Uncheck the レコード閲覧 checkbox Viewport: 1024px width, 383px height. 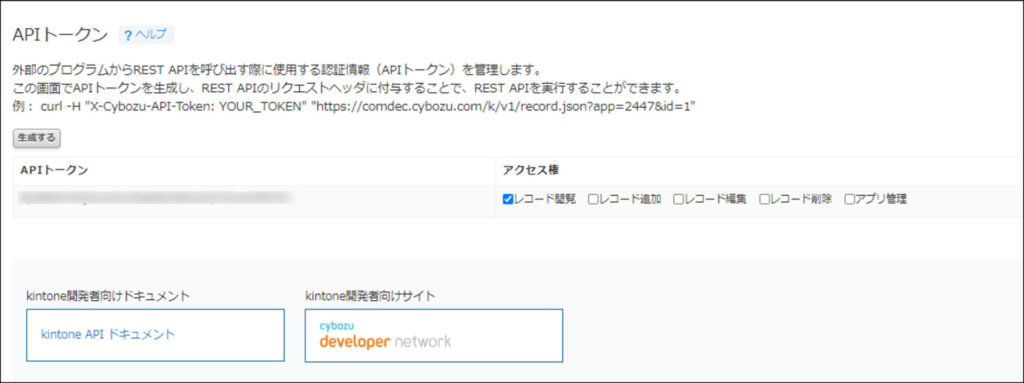pyautogui.click(x=507, y=199)
